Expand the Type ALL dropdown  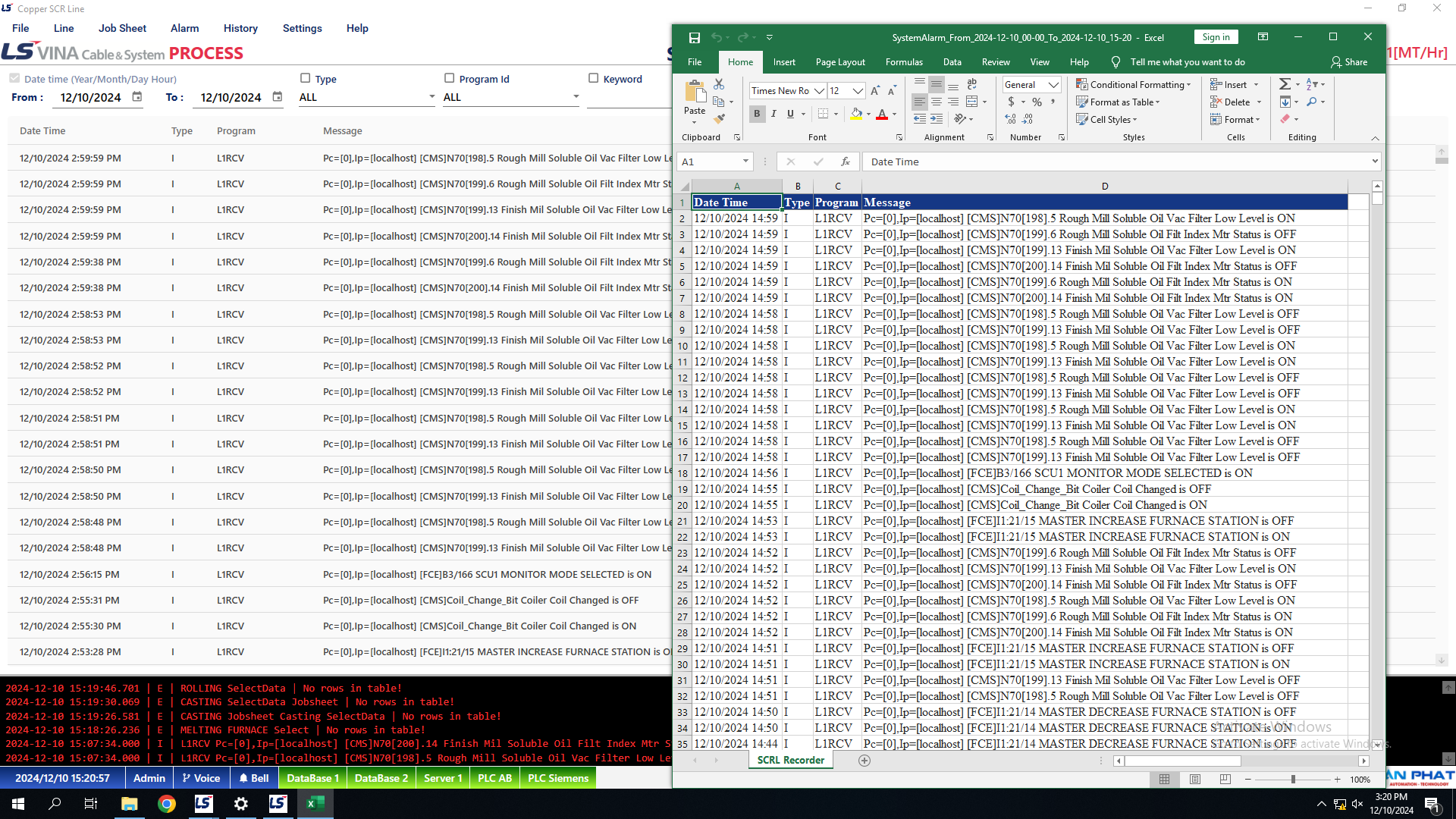[431, 97]
